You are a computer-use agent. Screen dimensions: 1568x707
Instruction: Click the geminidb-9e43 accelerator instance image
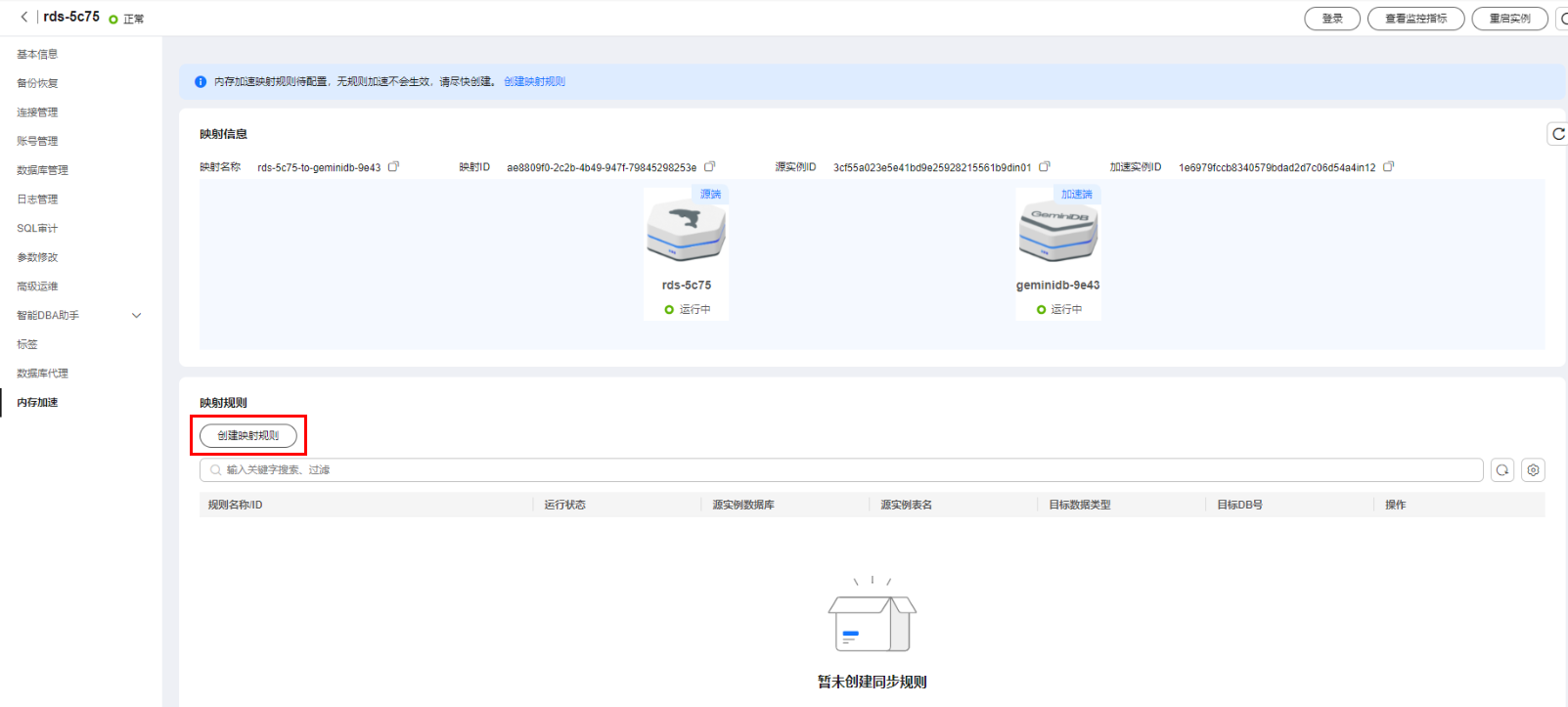click(x=1058, y=232)
